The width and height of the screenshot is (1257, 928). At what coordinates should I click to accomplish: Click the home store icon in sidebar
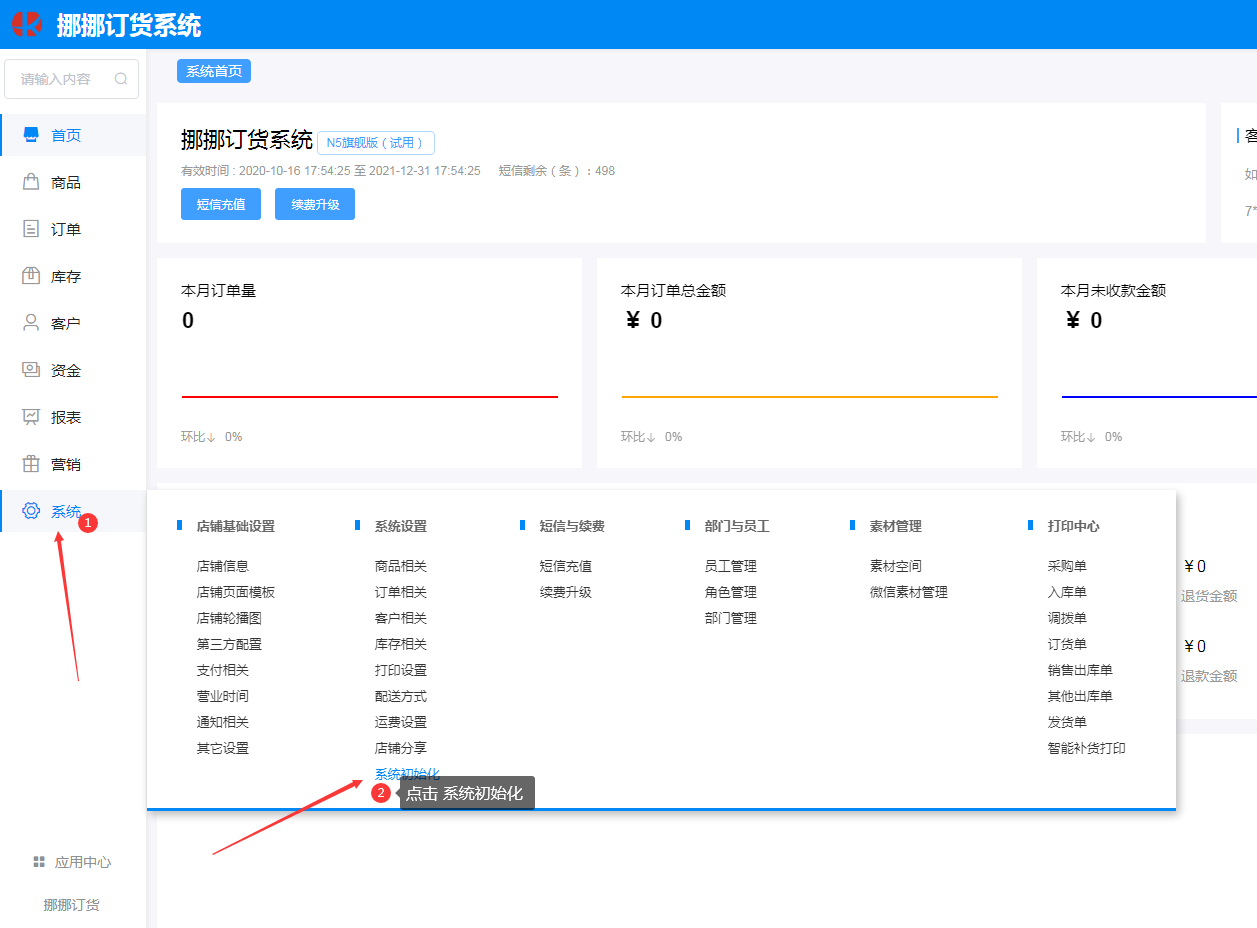tap(31, 135)
